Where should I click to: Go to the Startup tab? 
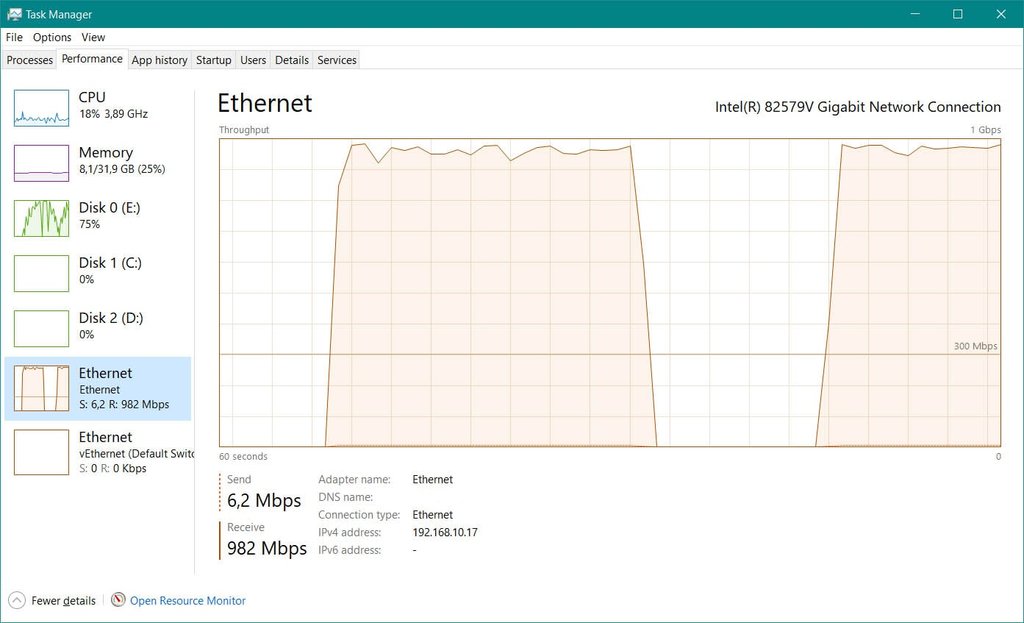click(x=213, y=60)
